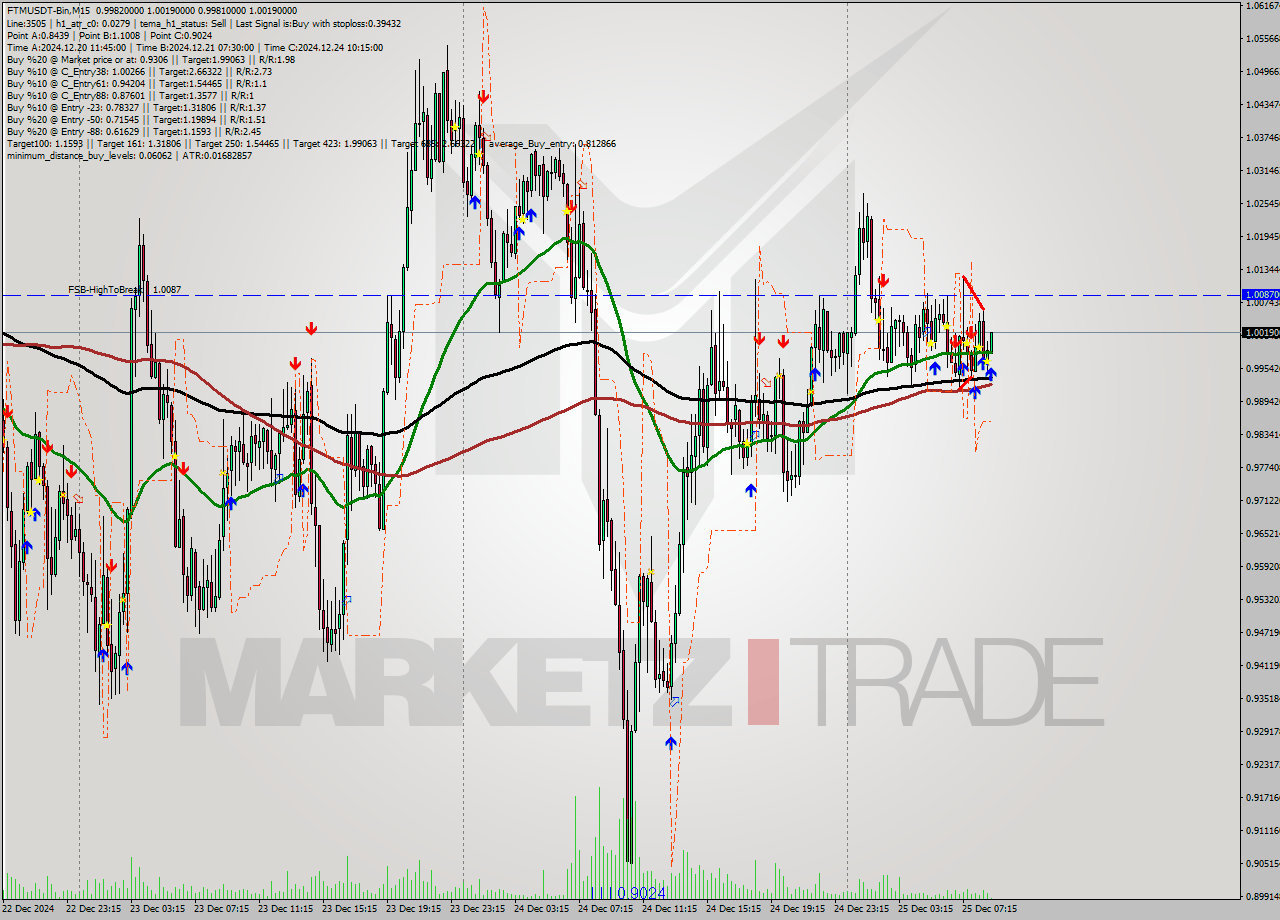This screenshot has height=920, width=1280.
Task: Click the 1.02545 price axis label
Action: coord(1261,203)
